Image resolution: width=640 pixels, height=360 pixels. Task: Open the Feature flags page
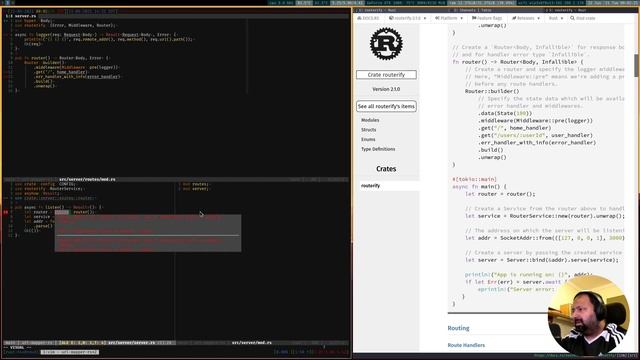[x=487, y=18]
